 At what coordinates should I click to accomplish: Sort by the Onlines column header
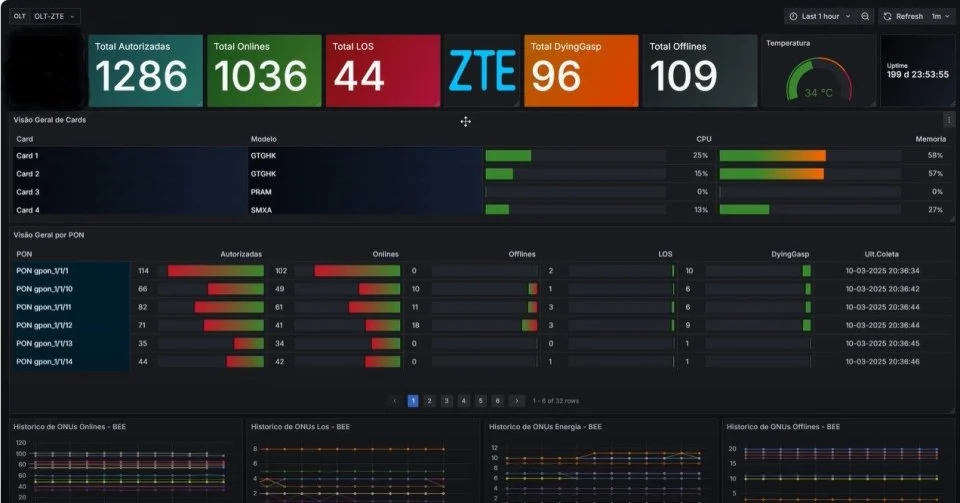coord(386,254)
